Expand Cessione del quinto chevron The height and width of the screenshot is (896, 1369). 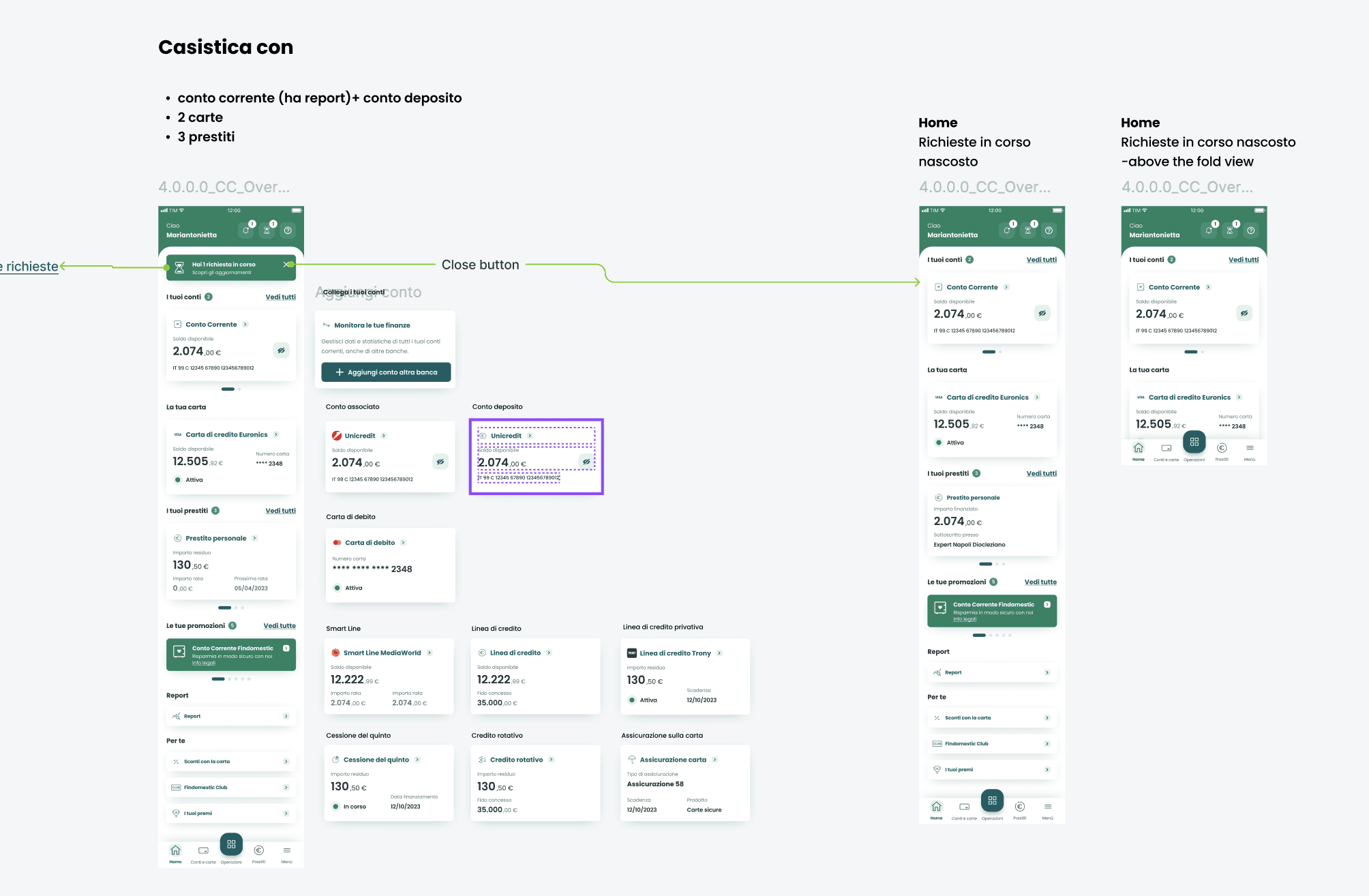(x=417, y=760)
